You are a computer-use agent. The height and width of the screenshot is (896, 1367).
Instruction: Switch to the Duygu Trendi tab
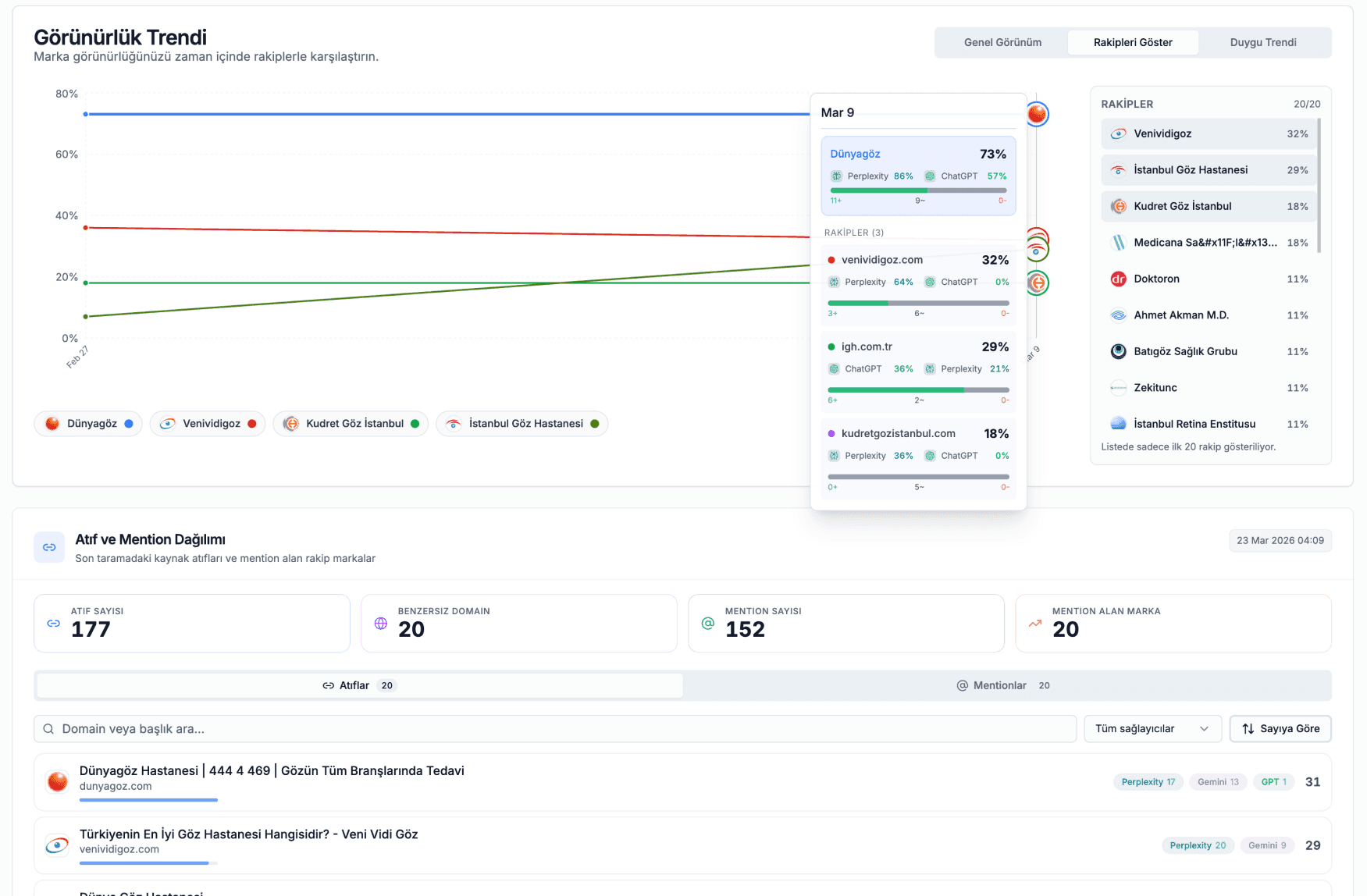click(x=1262, y=43)
